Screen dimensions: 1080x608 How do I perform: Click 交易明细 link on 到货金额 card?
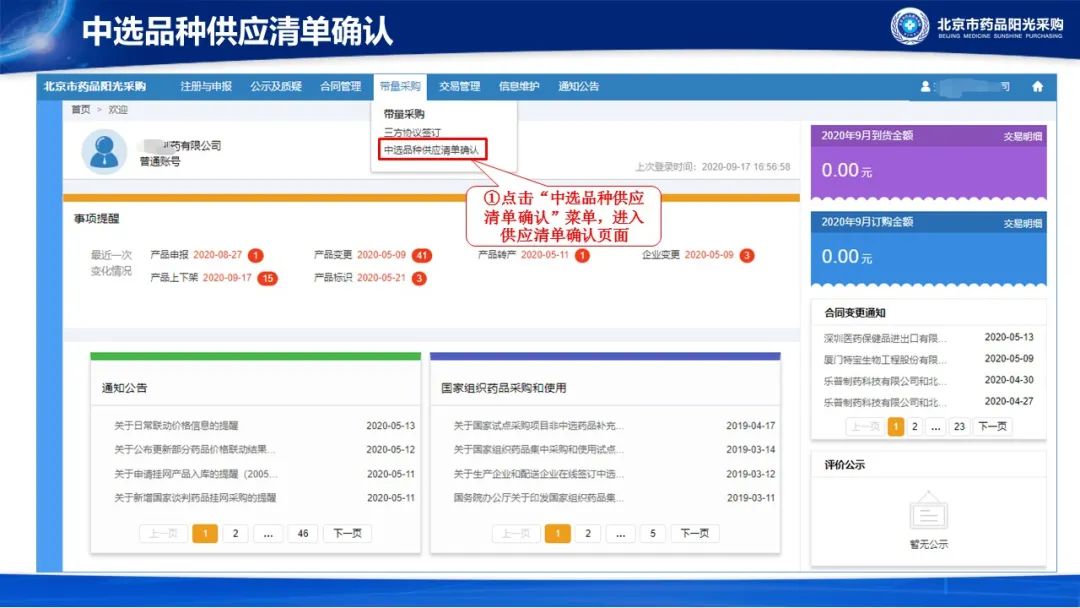(x=1022, y=136)
